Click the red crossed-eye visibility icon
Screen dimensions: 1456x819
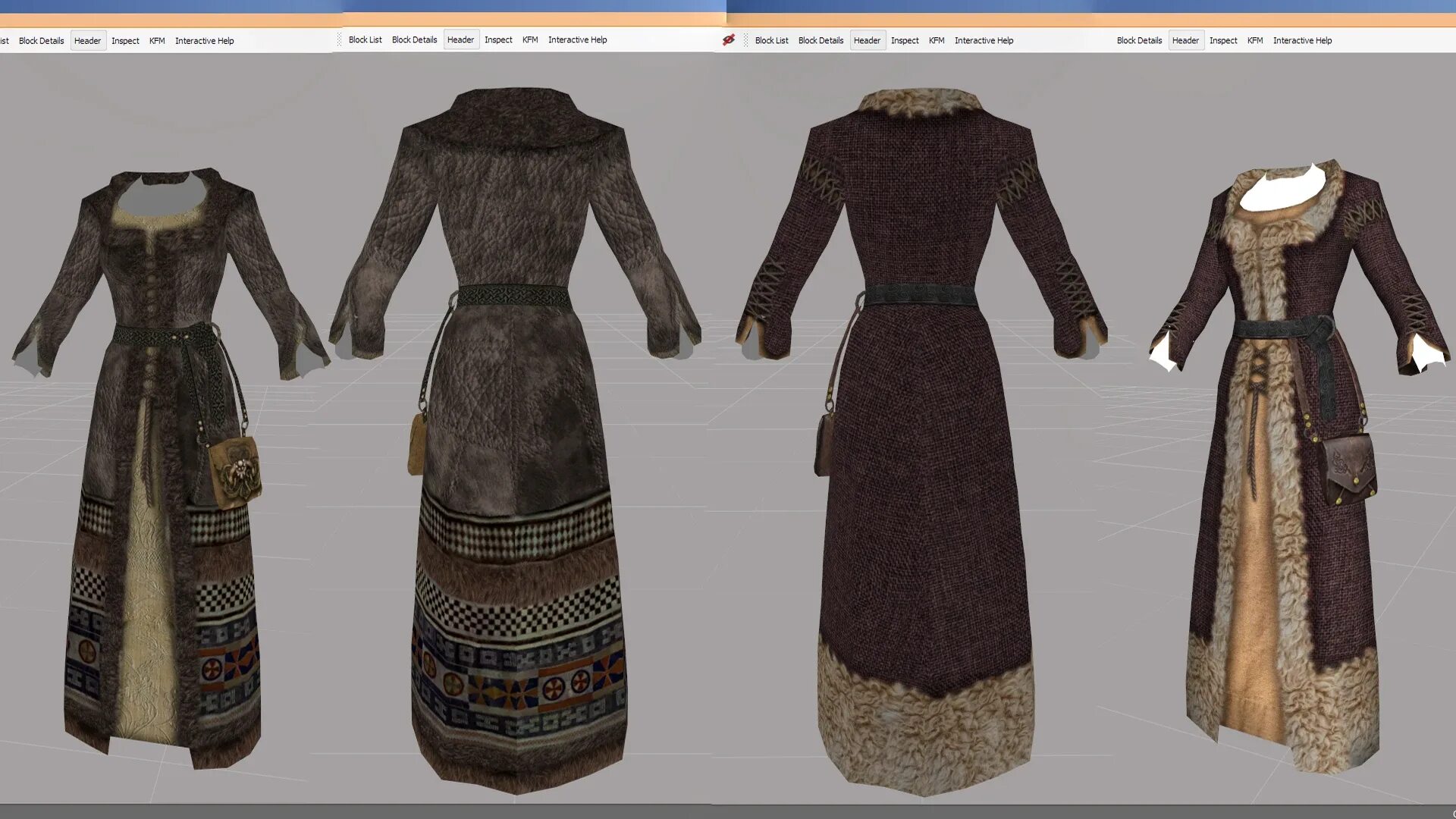pos(729,40)
